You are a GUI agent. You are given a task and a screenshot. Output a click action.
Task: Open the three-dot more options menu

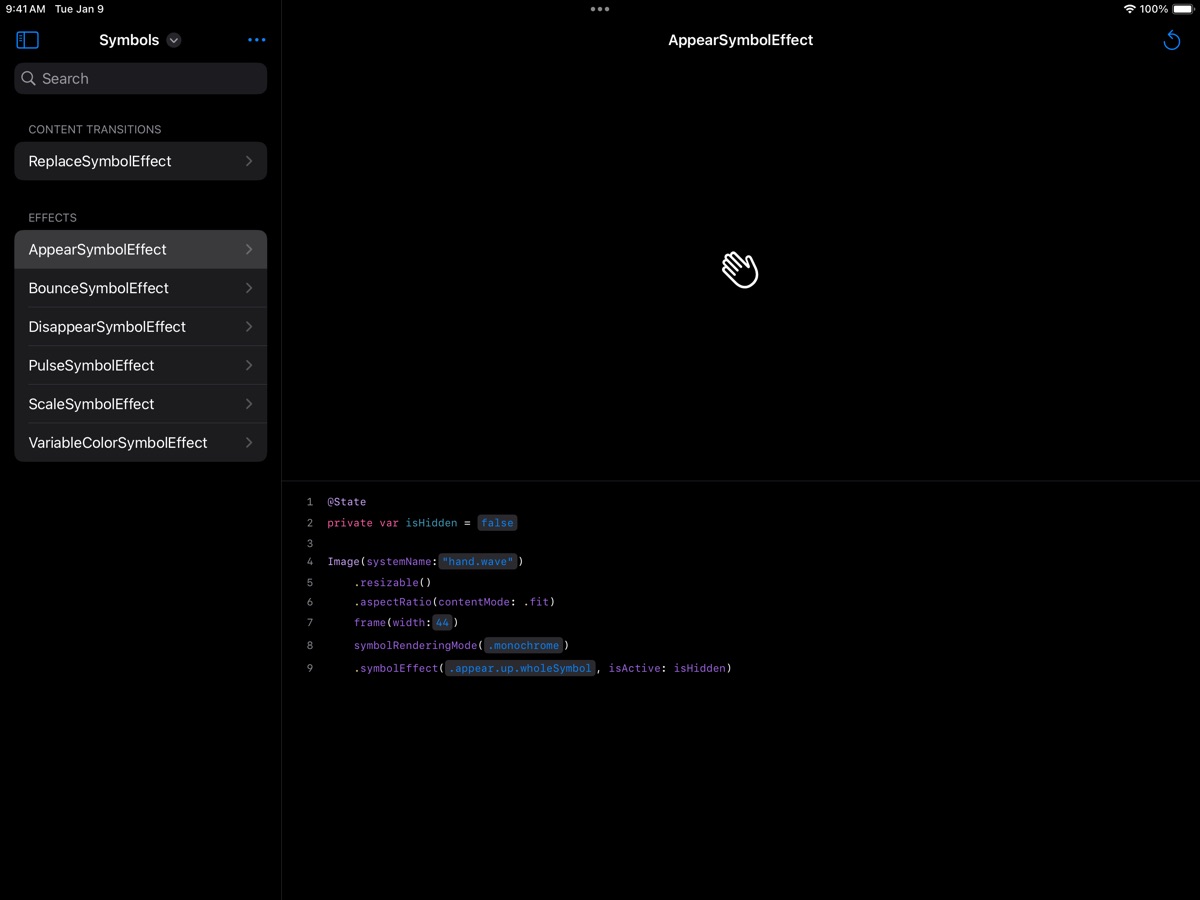[x=257, y=40]
